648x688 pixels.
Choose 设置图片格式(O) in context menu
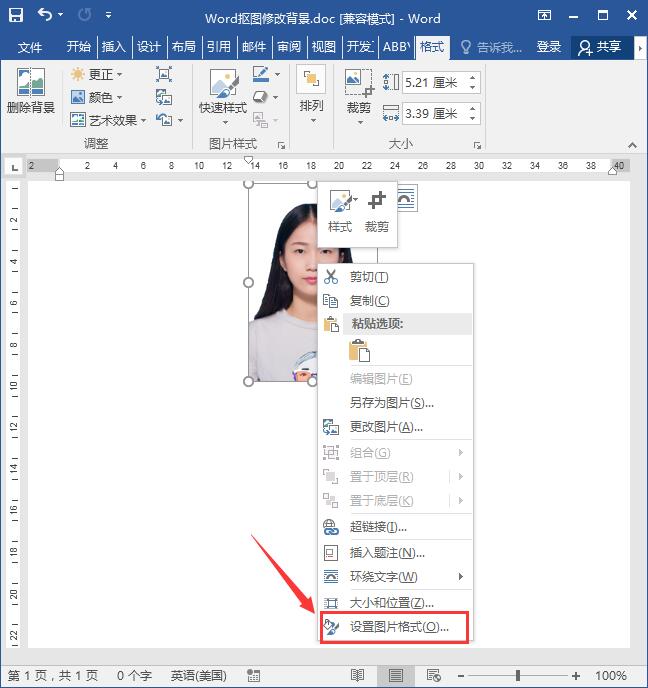(395, 627)
